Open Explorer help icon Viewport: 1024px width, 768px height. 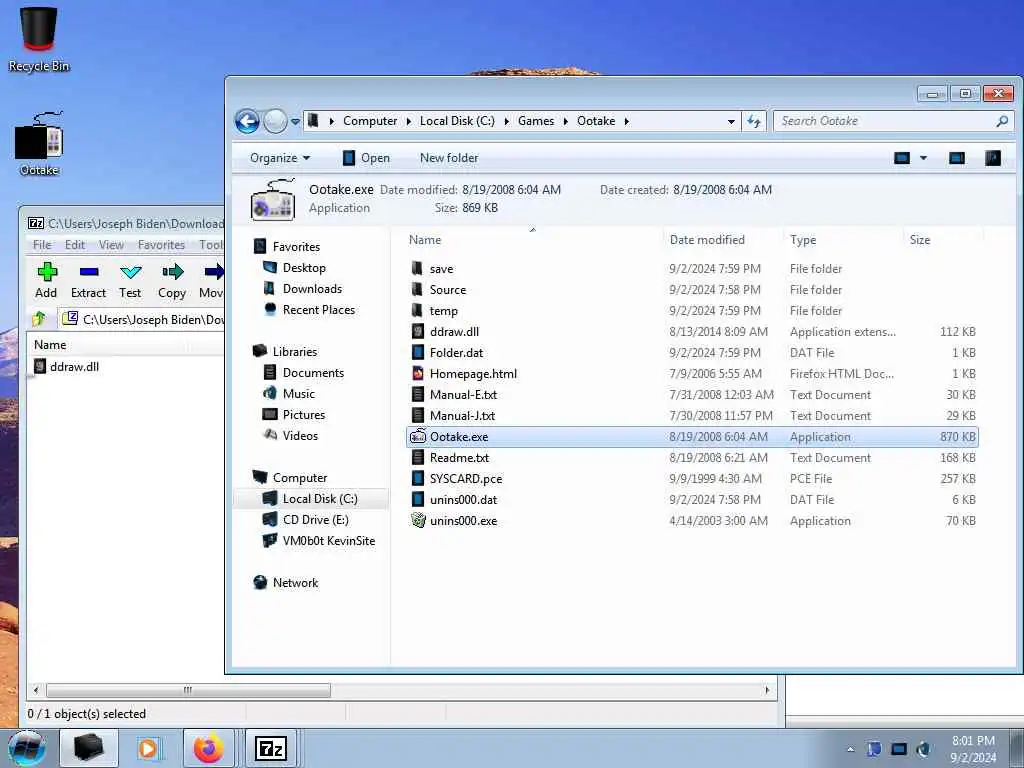tap(993, 157)
